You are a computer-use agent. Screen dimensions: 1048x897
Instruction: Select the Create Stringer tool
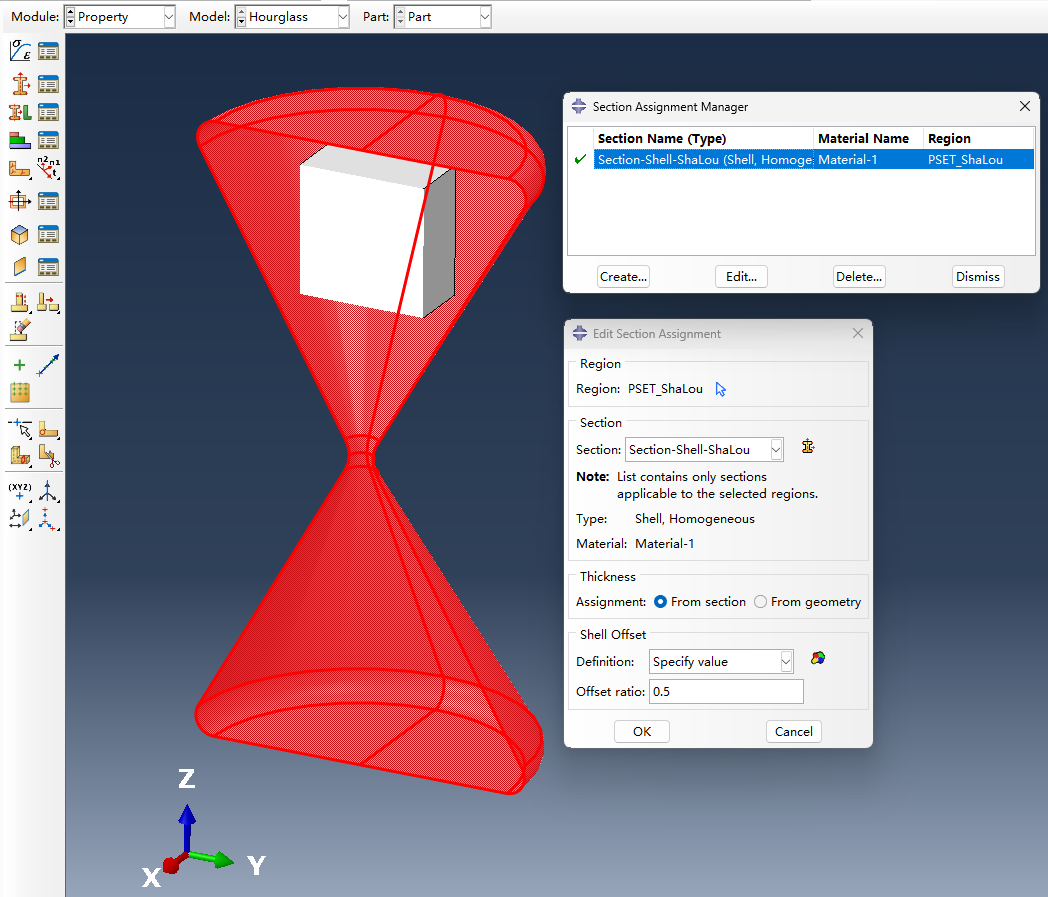click(20, 267)
